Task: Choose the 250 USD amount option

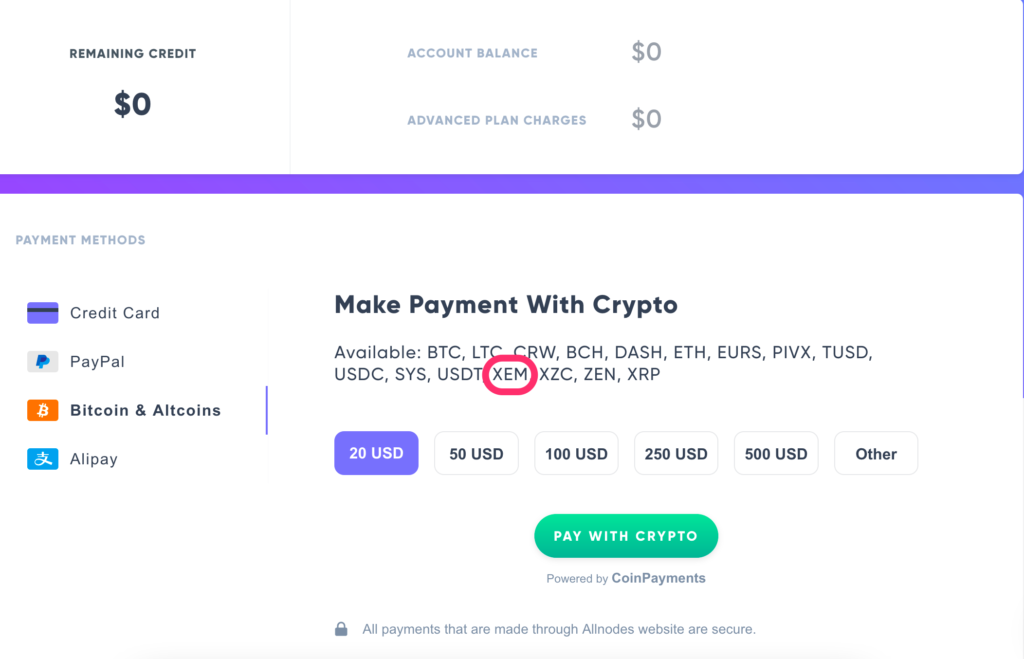Action: coord(676,453)
